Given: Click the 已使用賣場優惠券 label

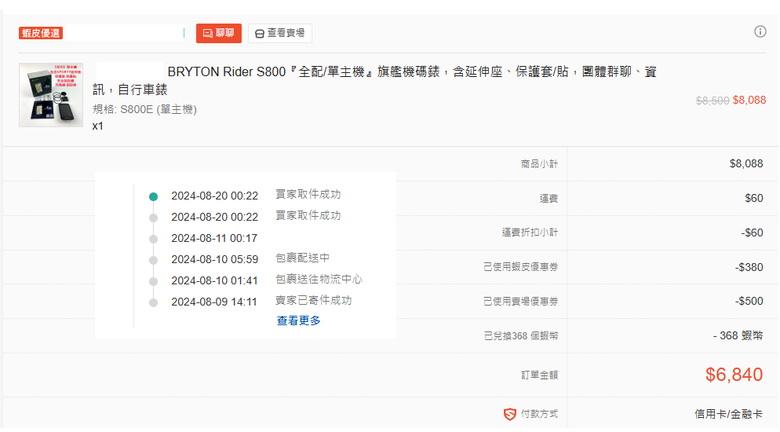Looking at the screenshot, I should [x=521, y=302].
